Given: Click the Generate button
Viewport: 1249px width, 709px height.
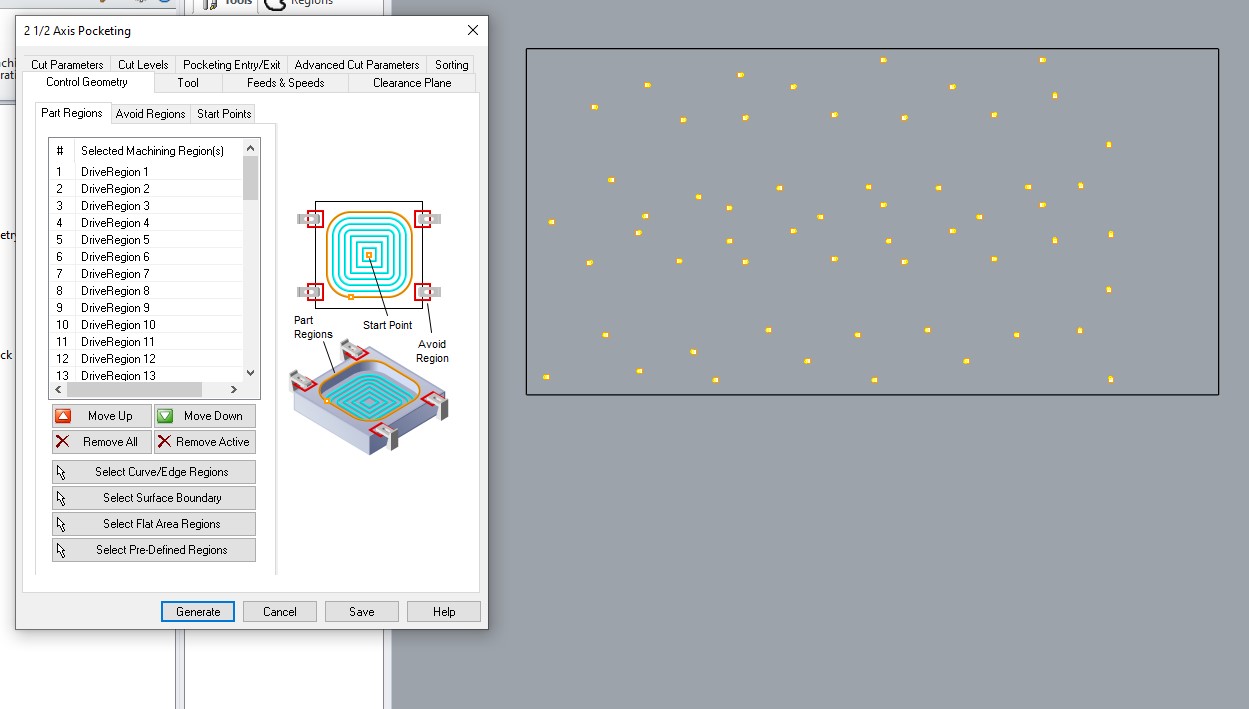Looking at the screenshot, I should 198,612.
